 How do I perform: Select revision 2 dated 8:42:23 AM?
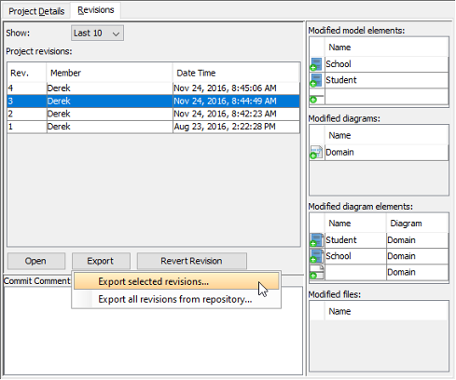pyautogui.click(x=153, y=114)
